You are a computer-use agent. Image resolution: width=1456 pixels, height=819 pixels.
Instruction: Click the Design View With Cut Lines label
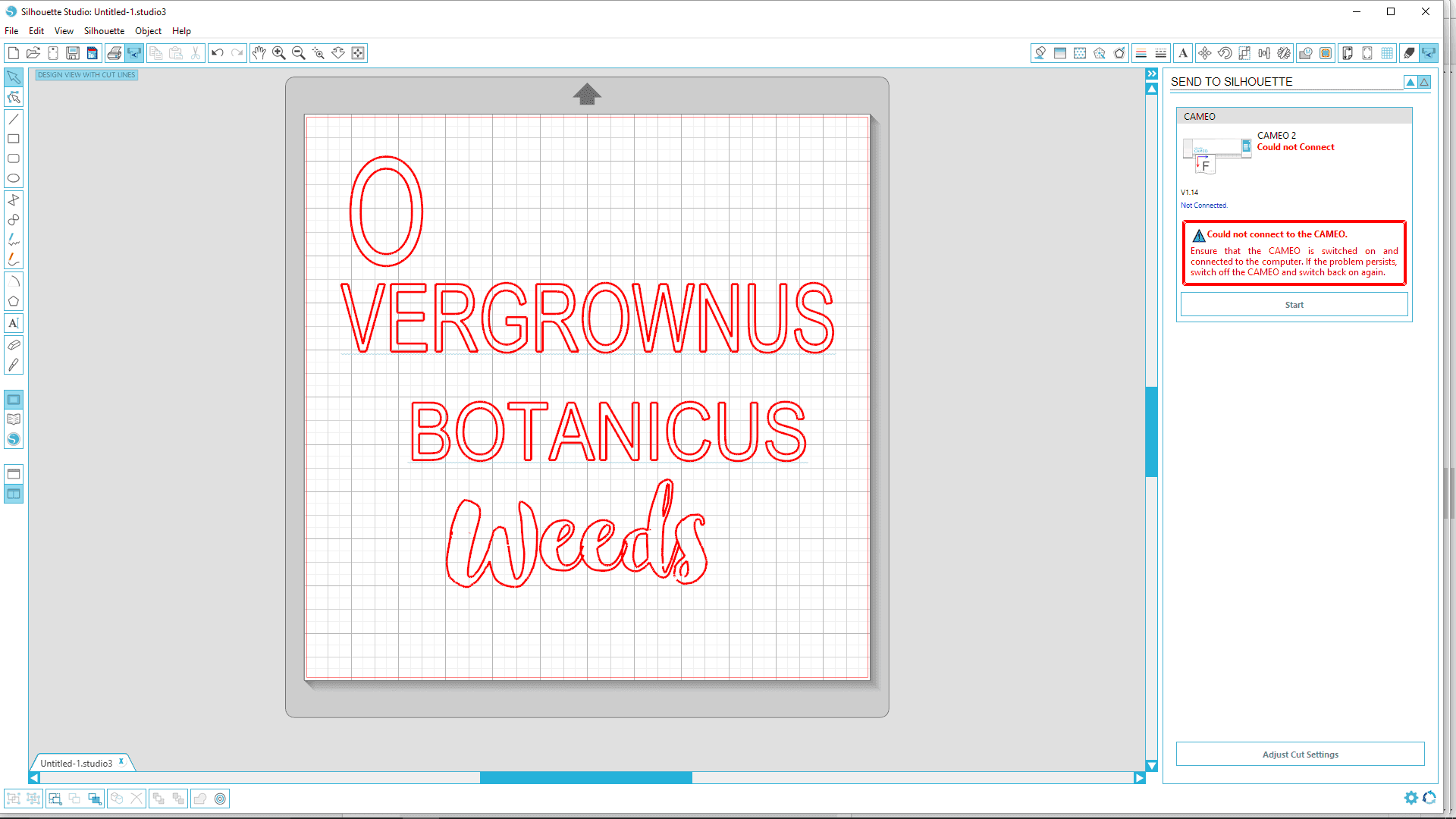(x=86, y=75)
